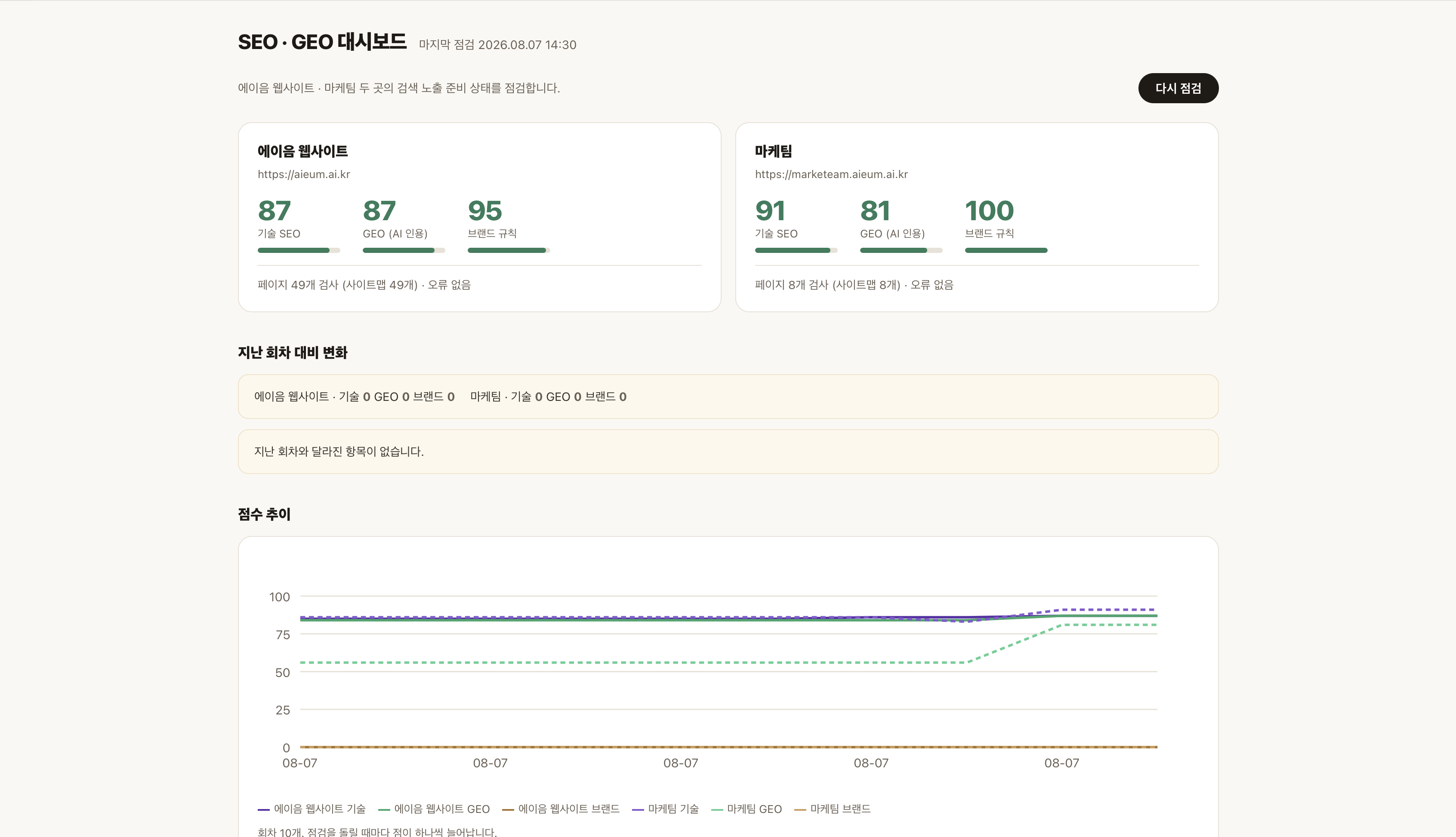
Task: Toggle the 마케팀 GEO legend entry
Action: [x=747, y=809]
